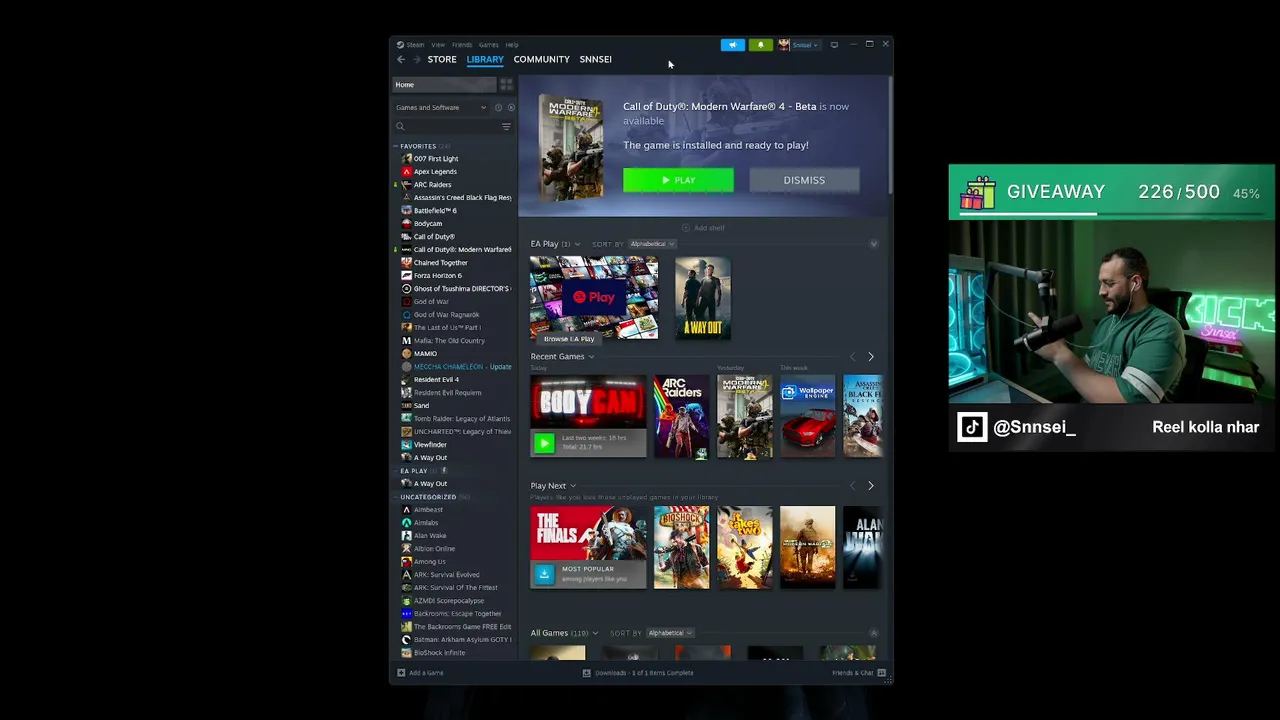The width and height of the screenshot is (1280, 720).
Task: Open the Friends menu
Action: coord(462,45)
